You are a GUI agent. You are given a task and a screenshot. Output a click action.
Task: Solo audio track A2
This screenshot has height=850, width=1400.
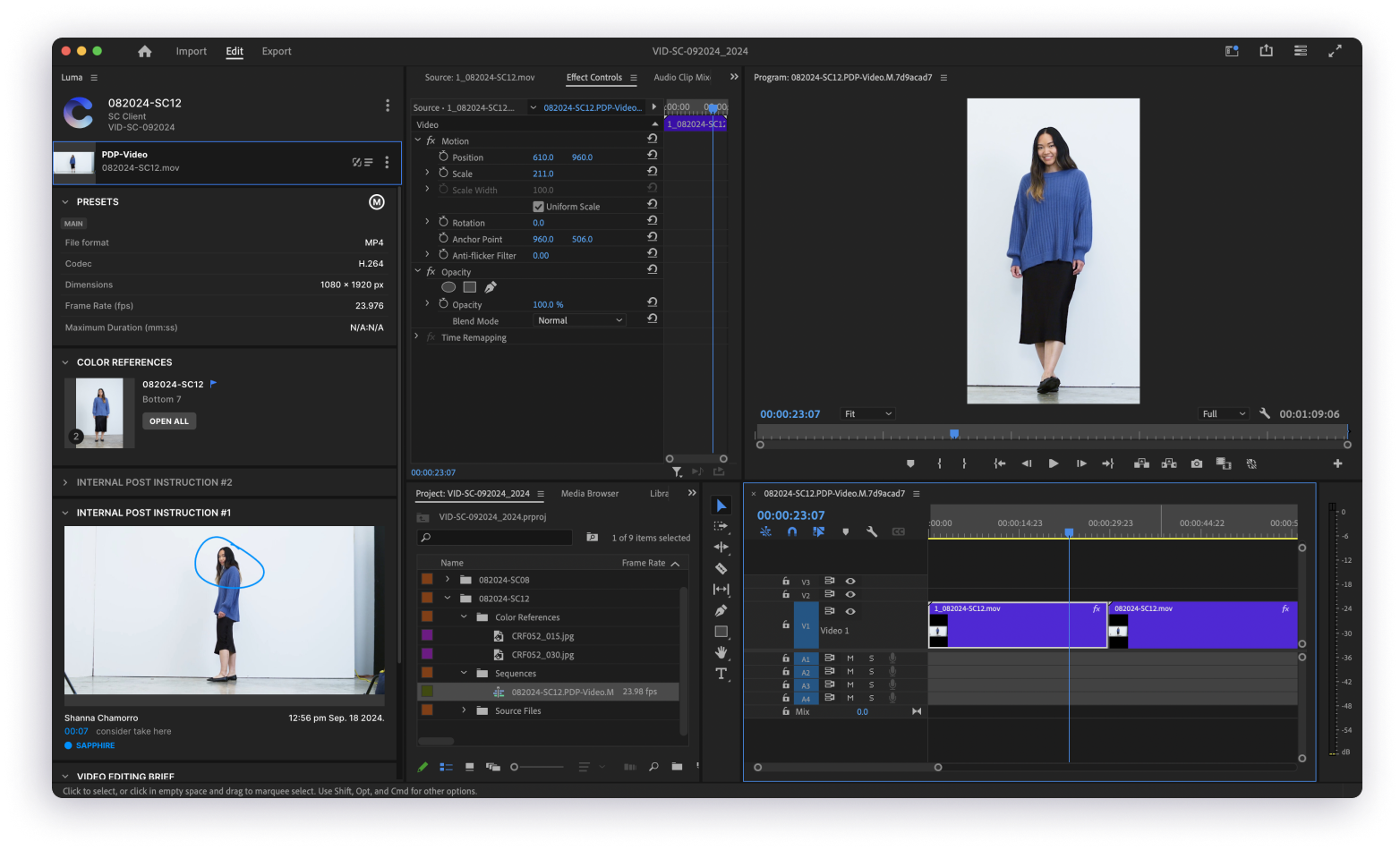(871, 672)
